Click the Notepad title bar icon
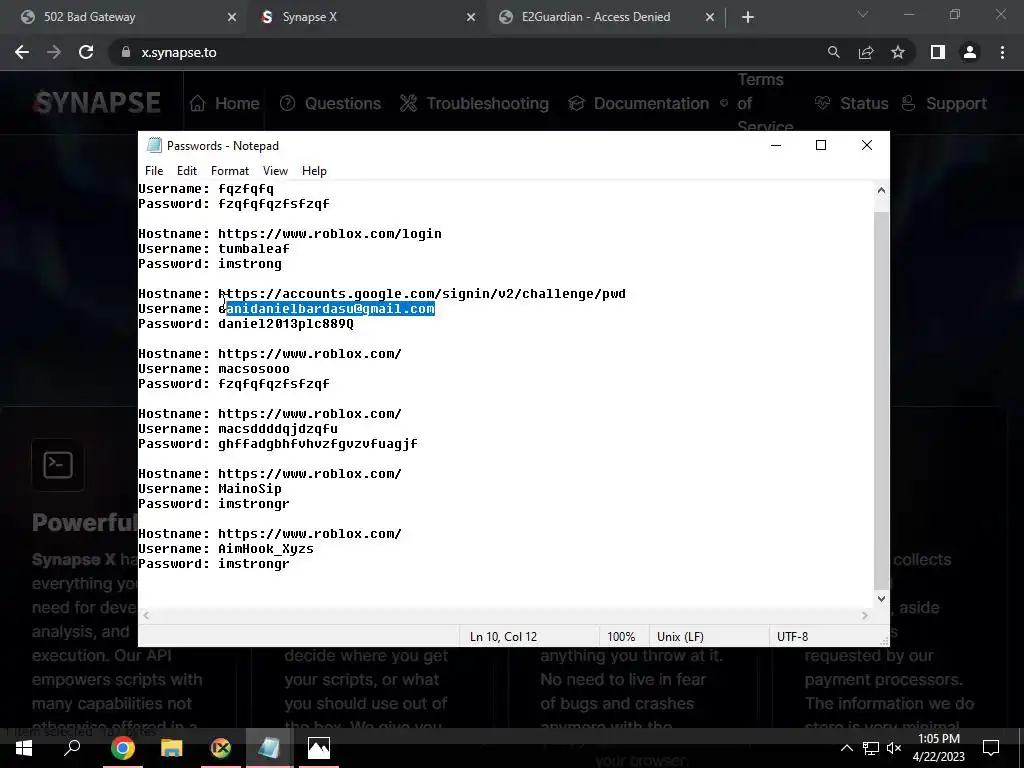The width and height of the screenshot is (1024, 768). tap(154, 145)
